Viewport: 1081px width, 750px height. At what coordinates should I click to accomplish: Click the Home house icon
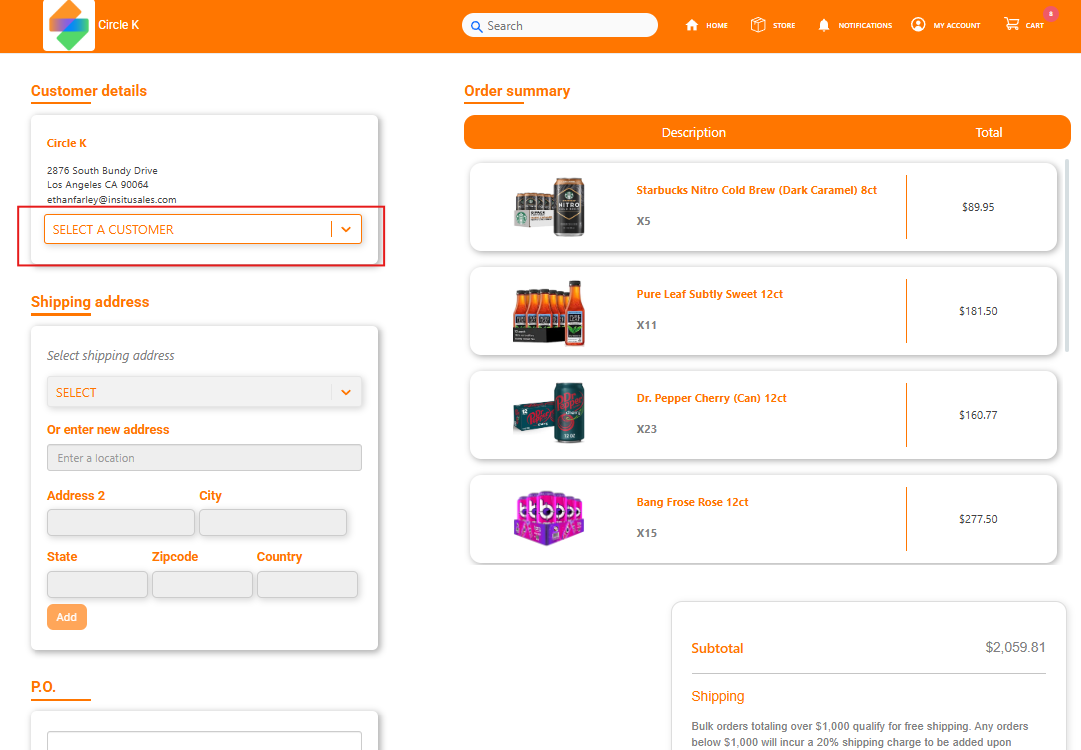pyautogui.click(x=691, y=26)
